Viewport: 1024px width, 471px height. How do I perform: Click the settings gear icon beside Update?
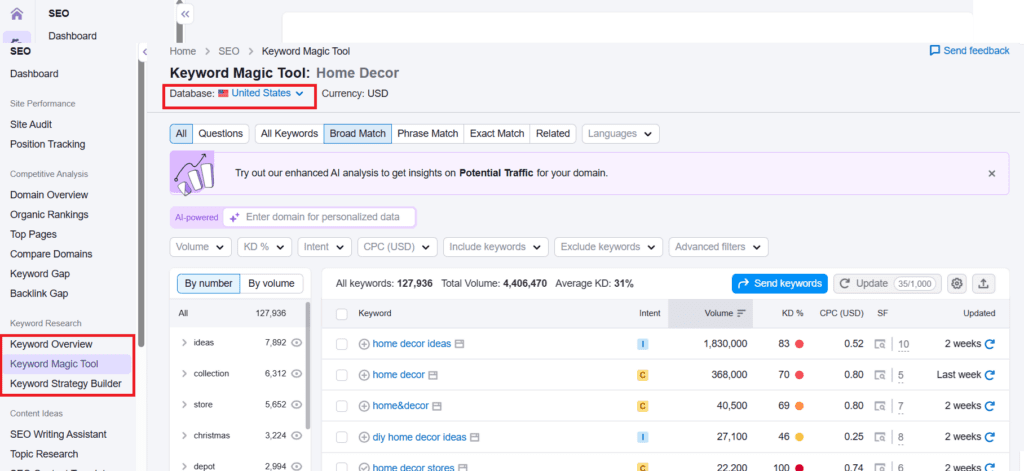click(956, 284)
